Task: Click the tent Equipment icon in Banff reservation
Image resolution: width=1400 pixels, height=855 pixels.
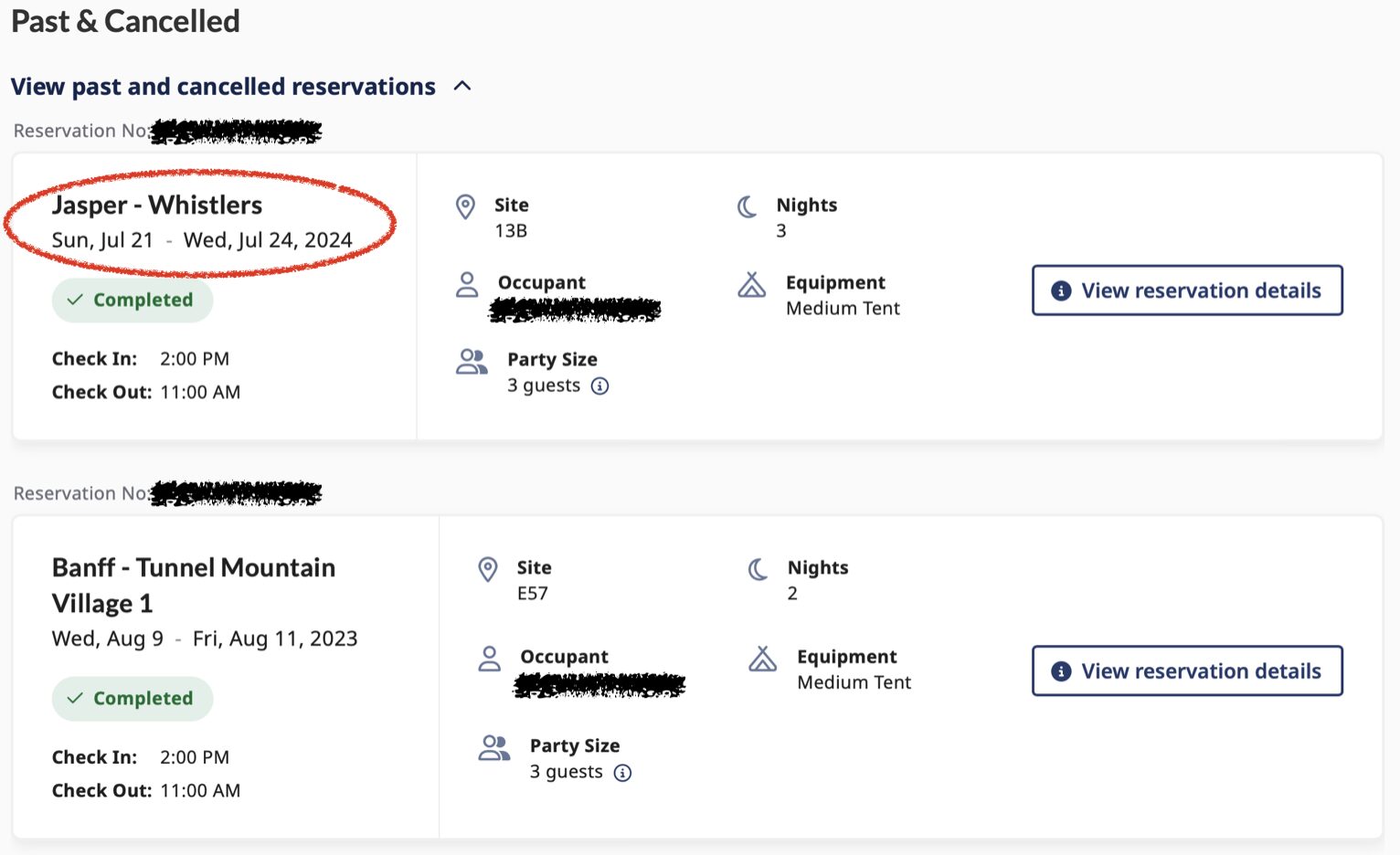Action: tap(763, 659)
